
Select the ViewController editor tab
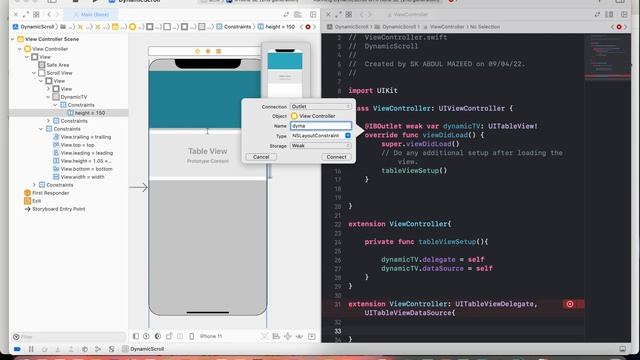point(407,14)
